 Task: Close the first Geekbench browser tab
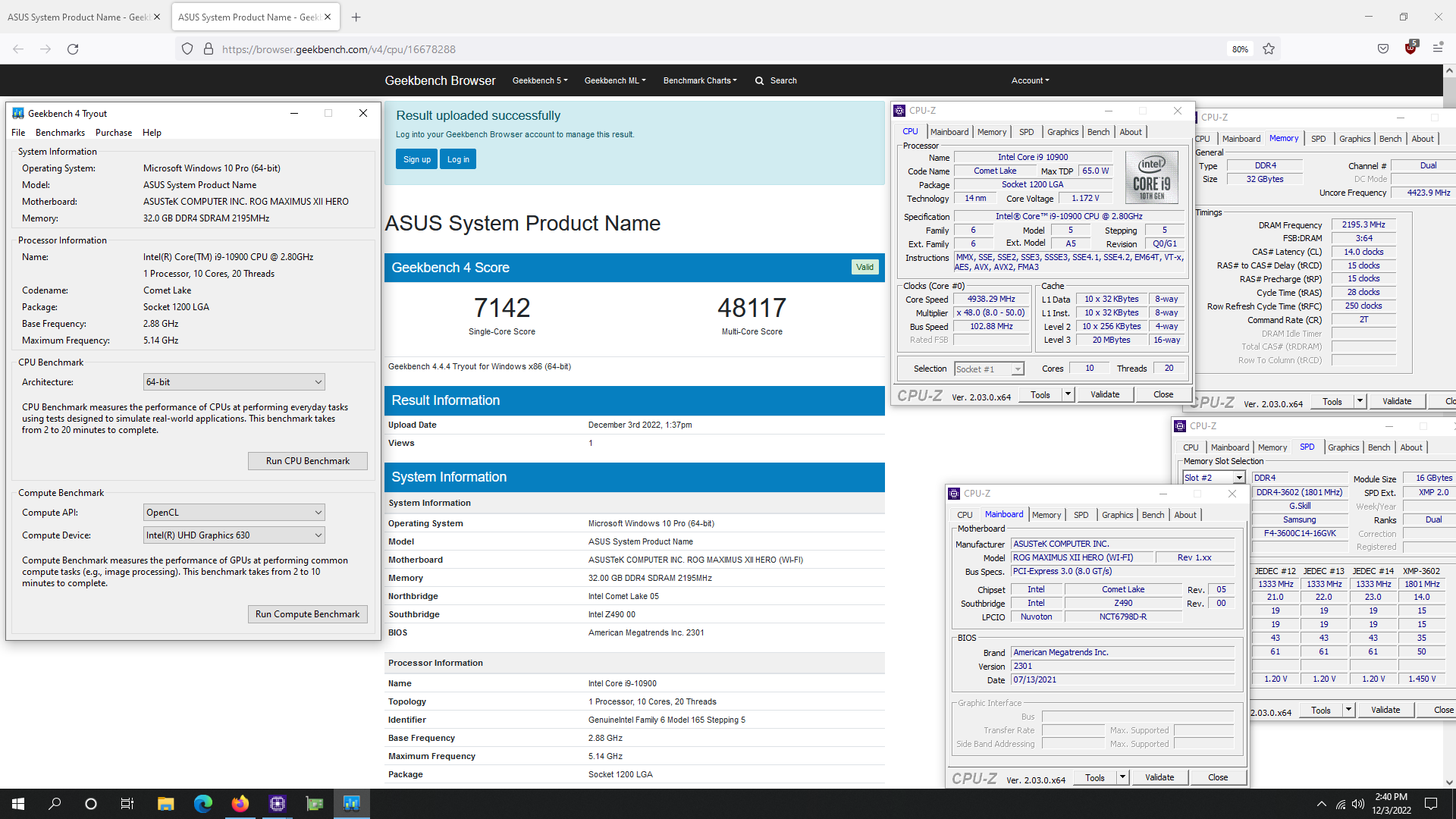(157, 17)
